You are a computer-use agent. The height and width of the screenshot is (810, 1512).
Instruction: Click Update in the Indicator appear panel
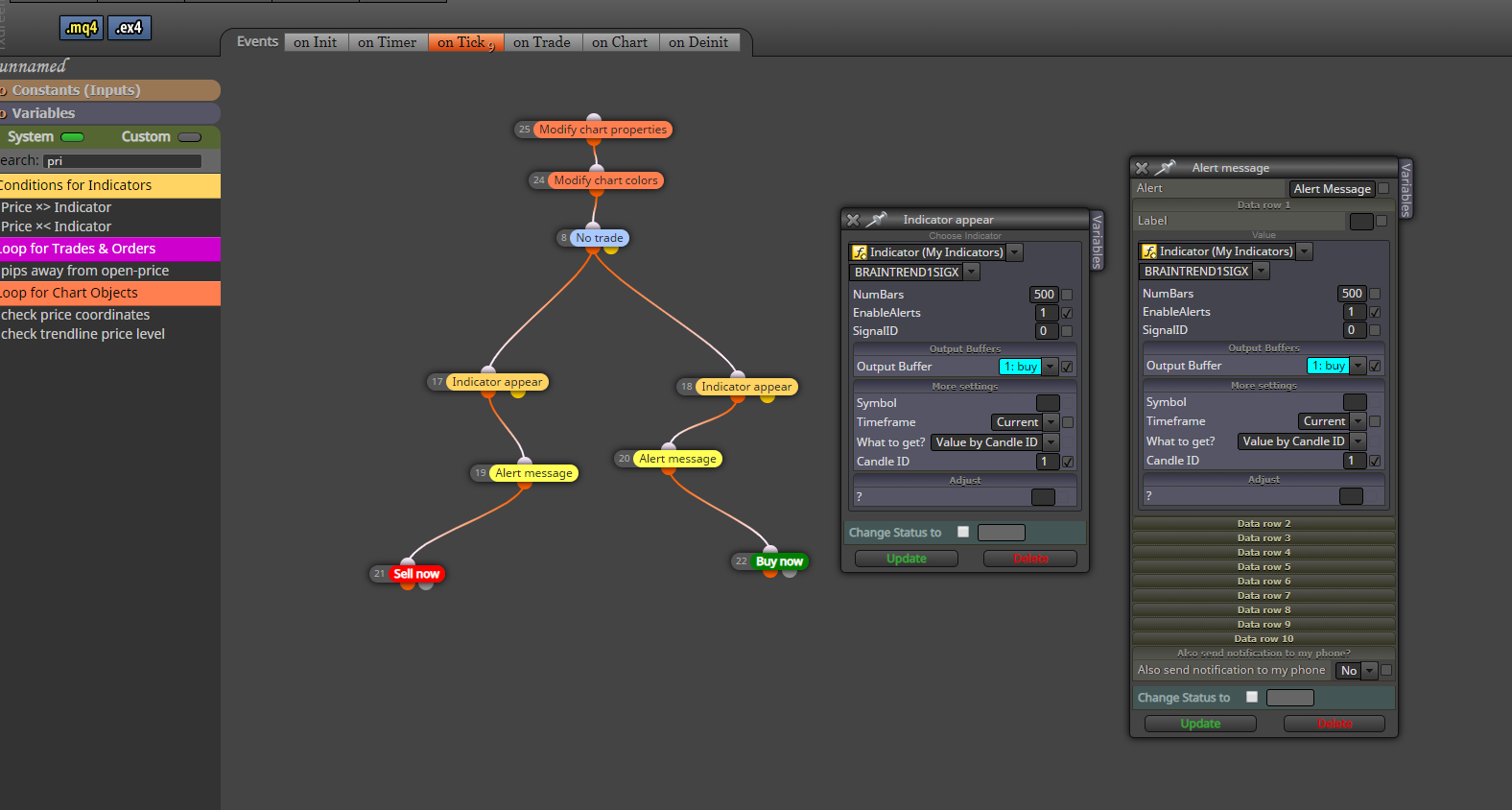coord(907,559)
